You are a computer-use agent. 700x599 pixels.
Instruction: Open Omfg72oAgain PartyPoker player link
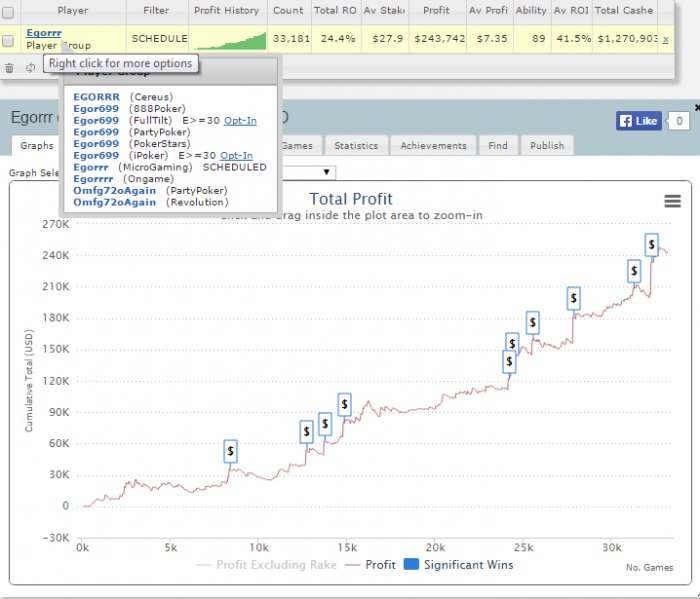point(114,190)
